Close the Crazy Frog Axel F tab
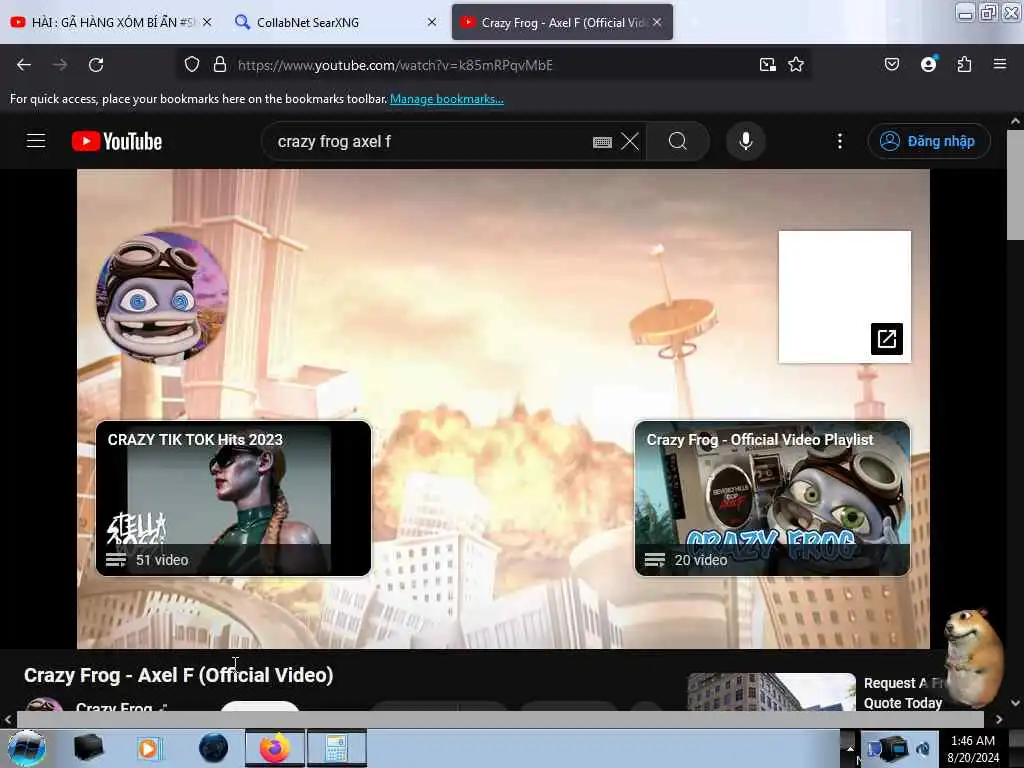The width and height of the screenshot is (1024, 768). click(x=657, y=22)
